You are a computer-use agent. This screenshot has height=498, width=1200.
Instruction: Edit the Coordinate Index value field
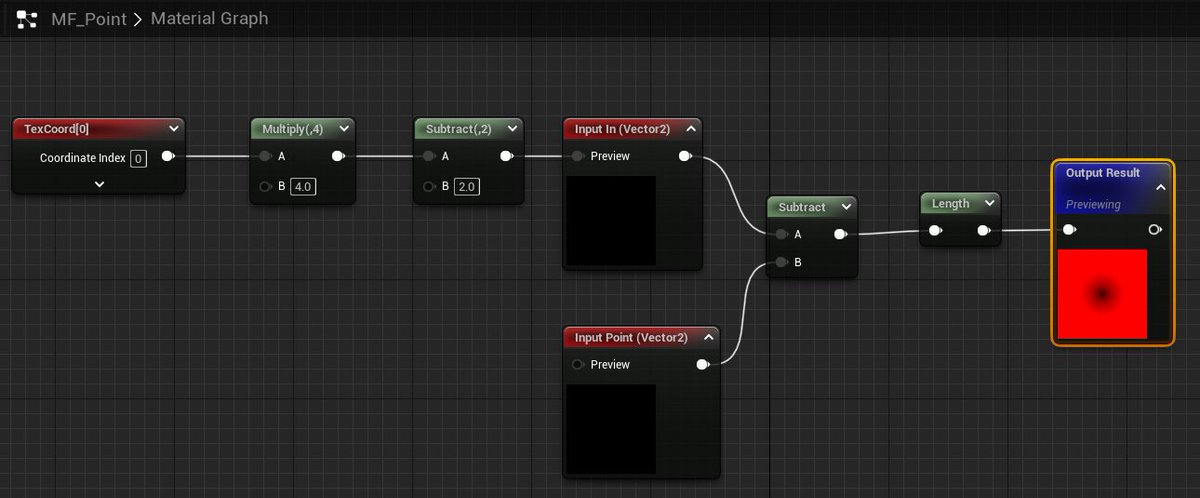pyautogui.click(x=139, y=158)
